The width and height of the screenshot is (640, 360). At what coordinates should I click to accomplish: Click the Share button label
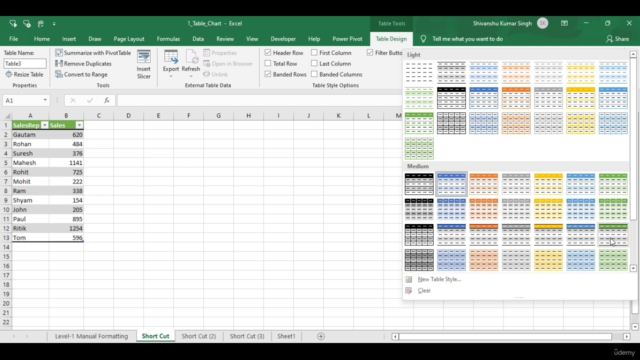622,39
